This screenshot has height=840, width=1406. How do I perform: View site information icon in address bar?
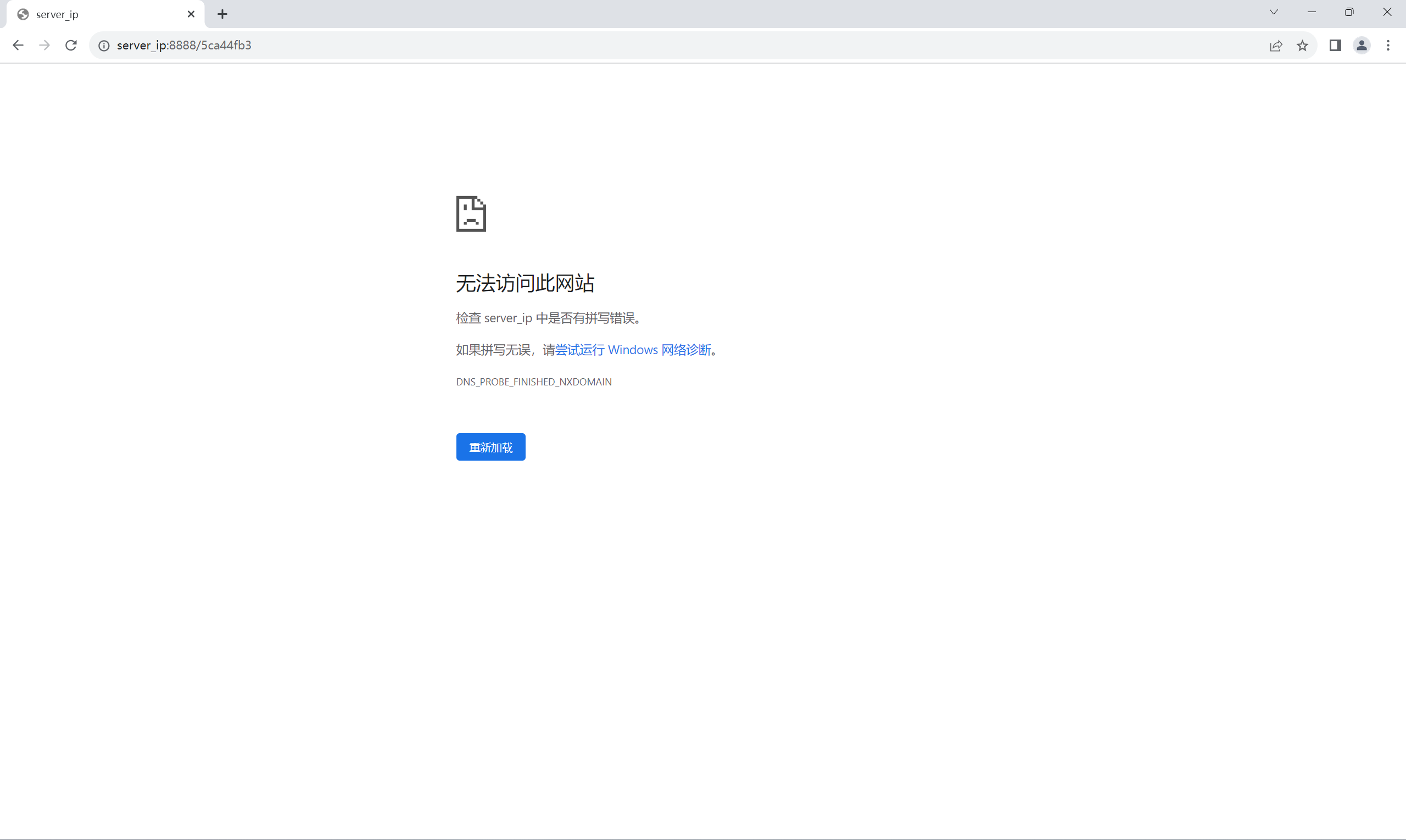104,45
